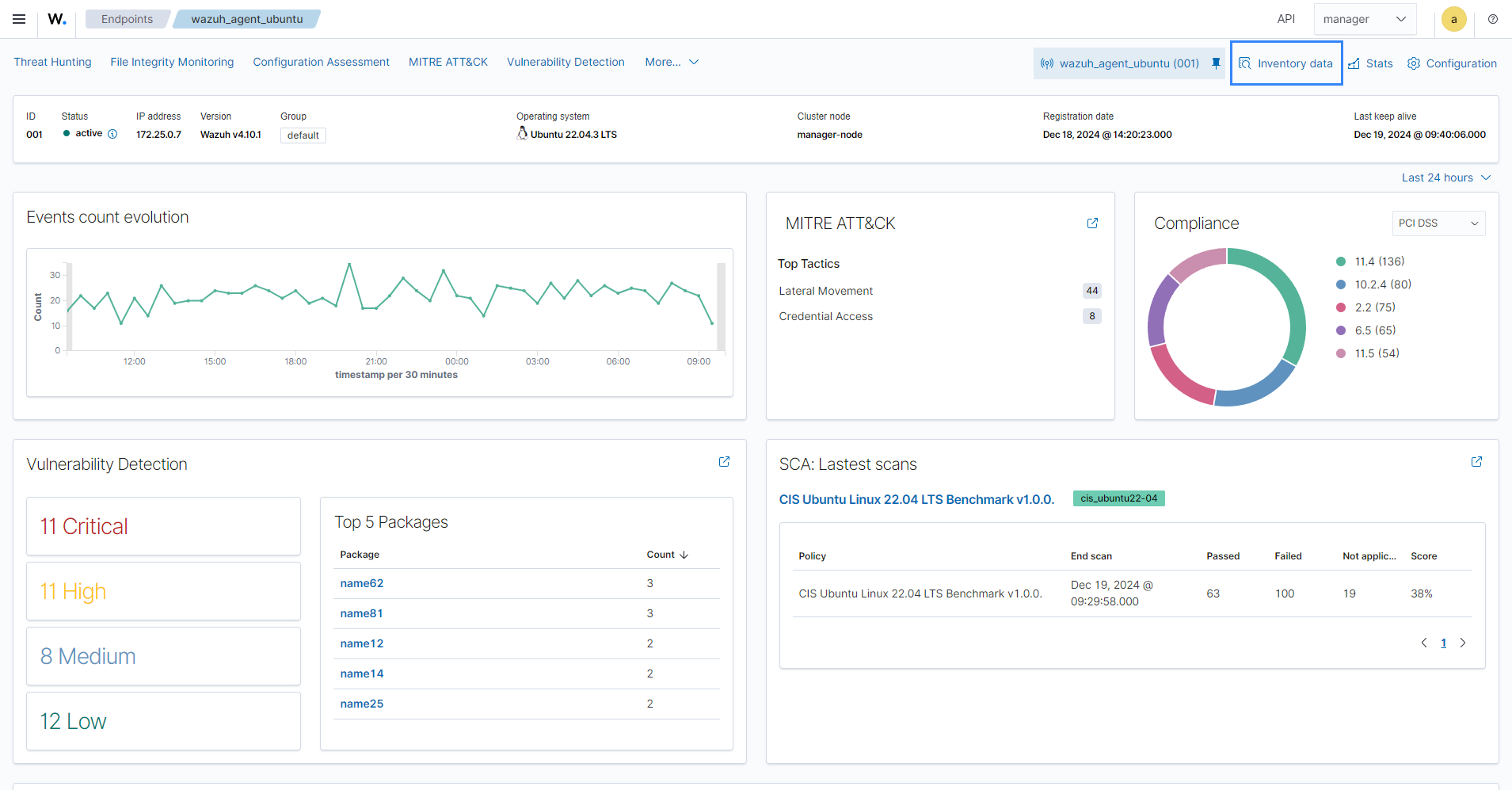Open CIS Ubuntu Linux 22.04 LTS Benchmark heading link
This screenshot has width=1512, height=790.
(916, 499)
